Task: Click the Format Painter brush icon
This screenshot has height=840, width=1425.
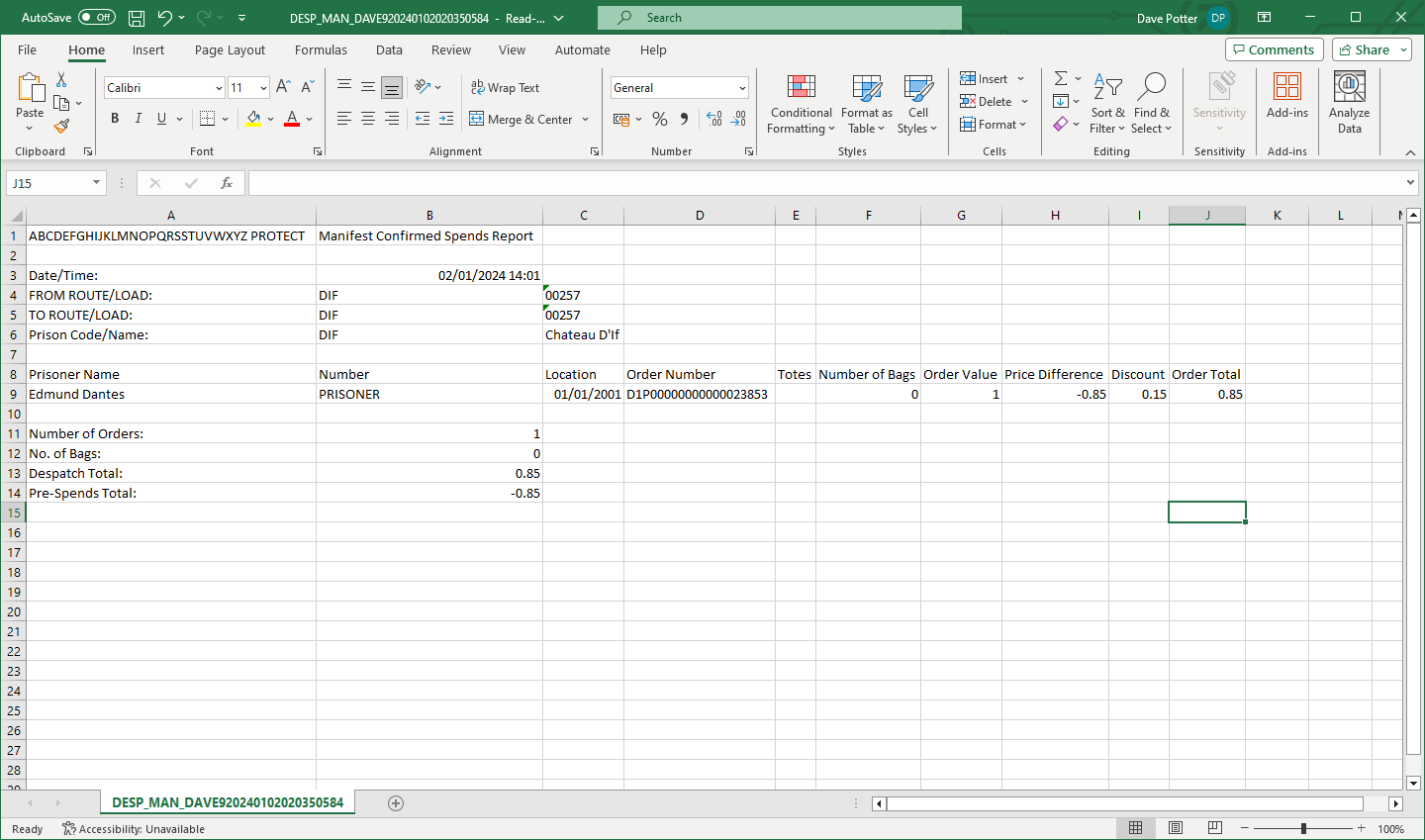Action: pos(61,126)
